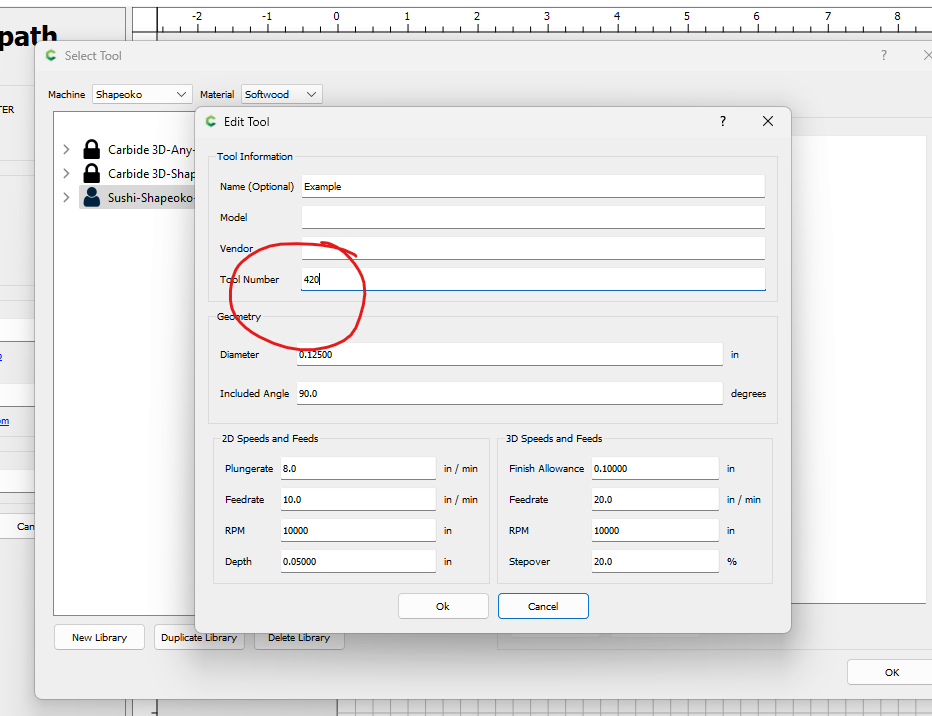This screenshot has width=932, height=716.
Task: Click the Included Angle field
Action: pos(509,394)
